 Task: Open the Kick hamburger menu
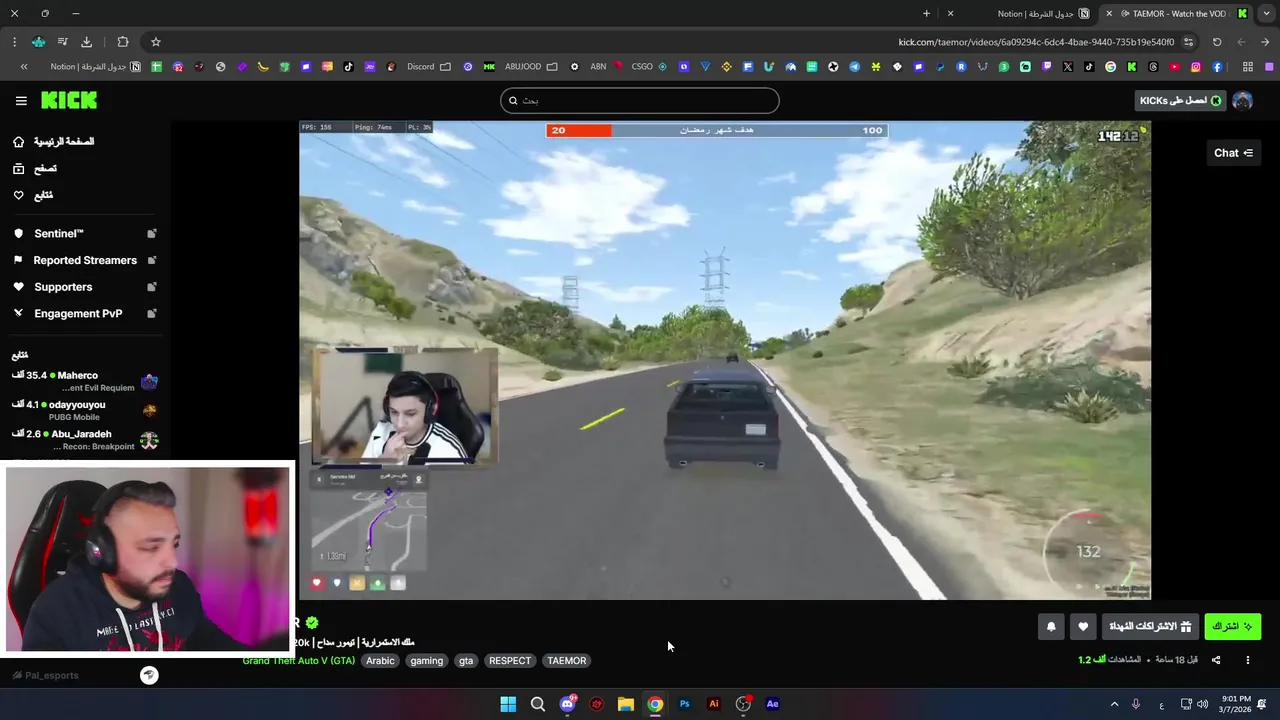point(21,100)
